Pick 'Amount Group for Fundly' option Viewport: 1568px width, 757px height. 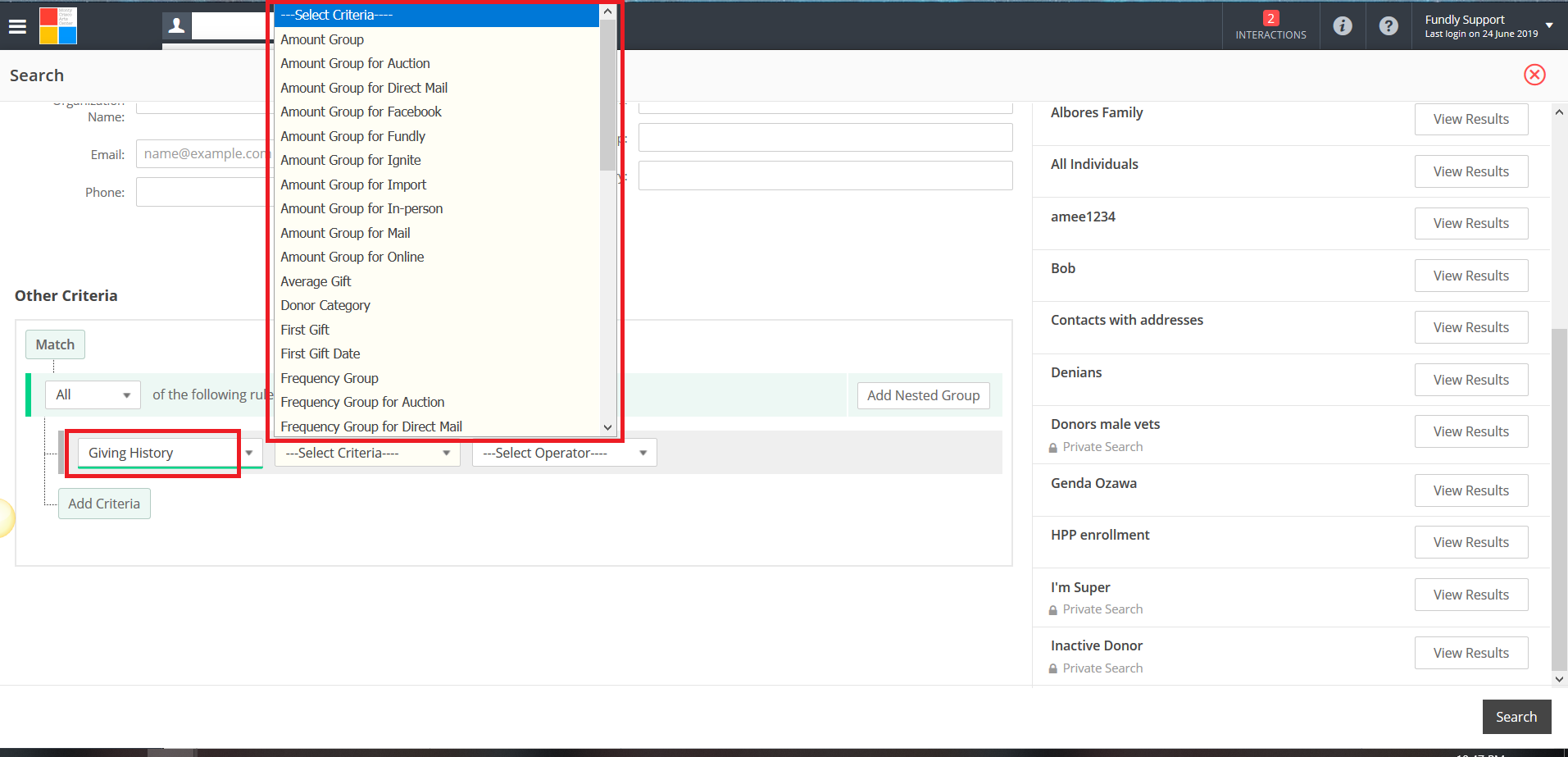point(437,136)
